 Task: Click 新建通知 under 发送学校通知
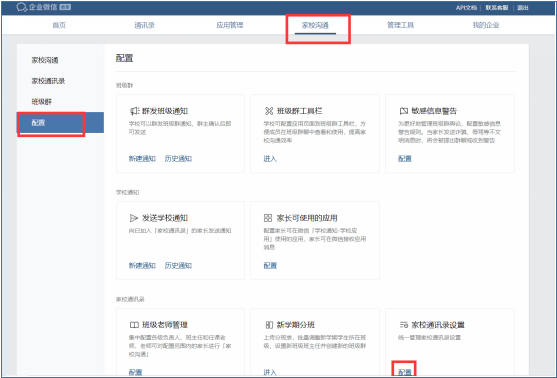pos(142,265)
